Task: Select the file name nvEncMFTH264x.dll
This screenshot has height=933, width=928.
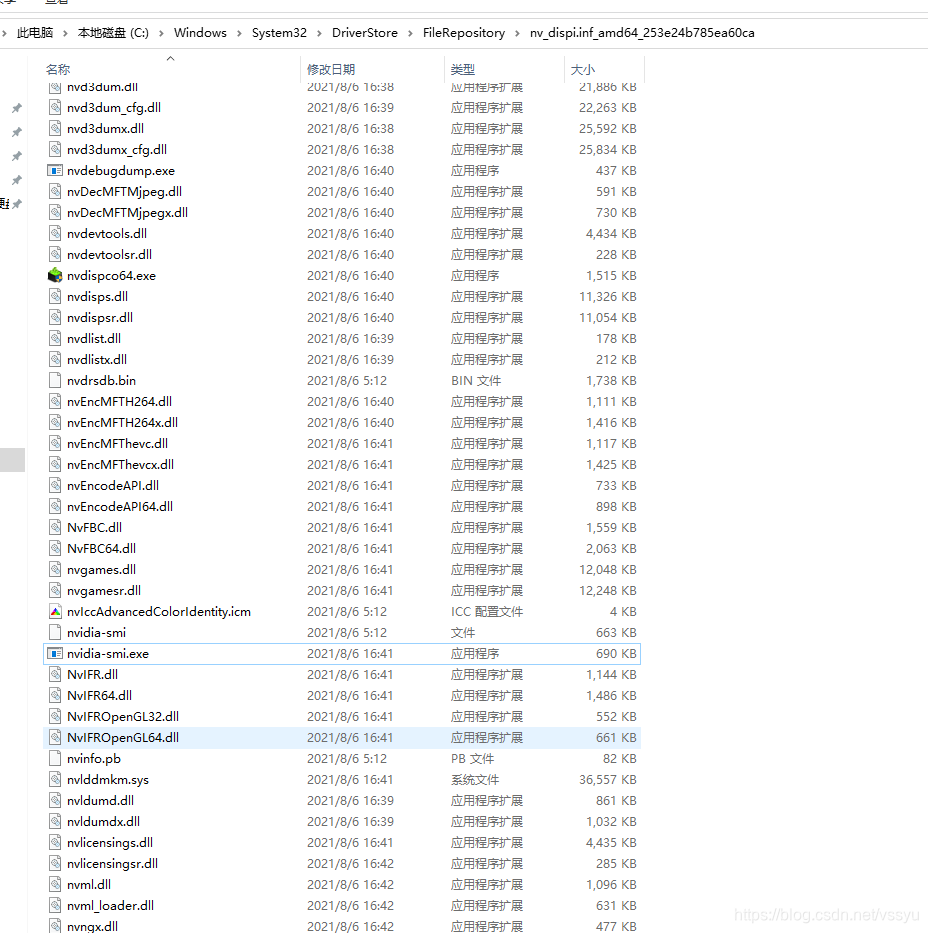Action: coord(123,423)
